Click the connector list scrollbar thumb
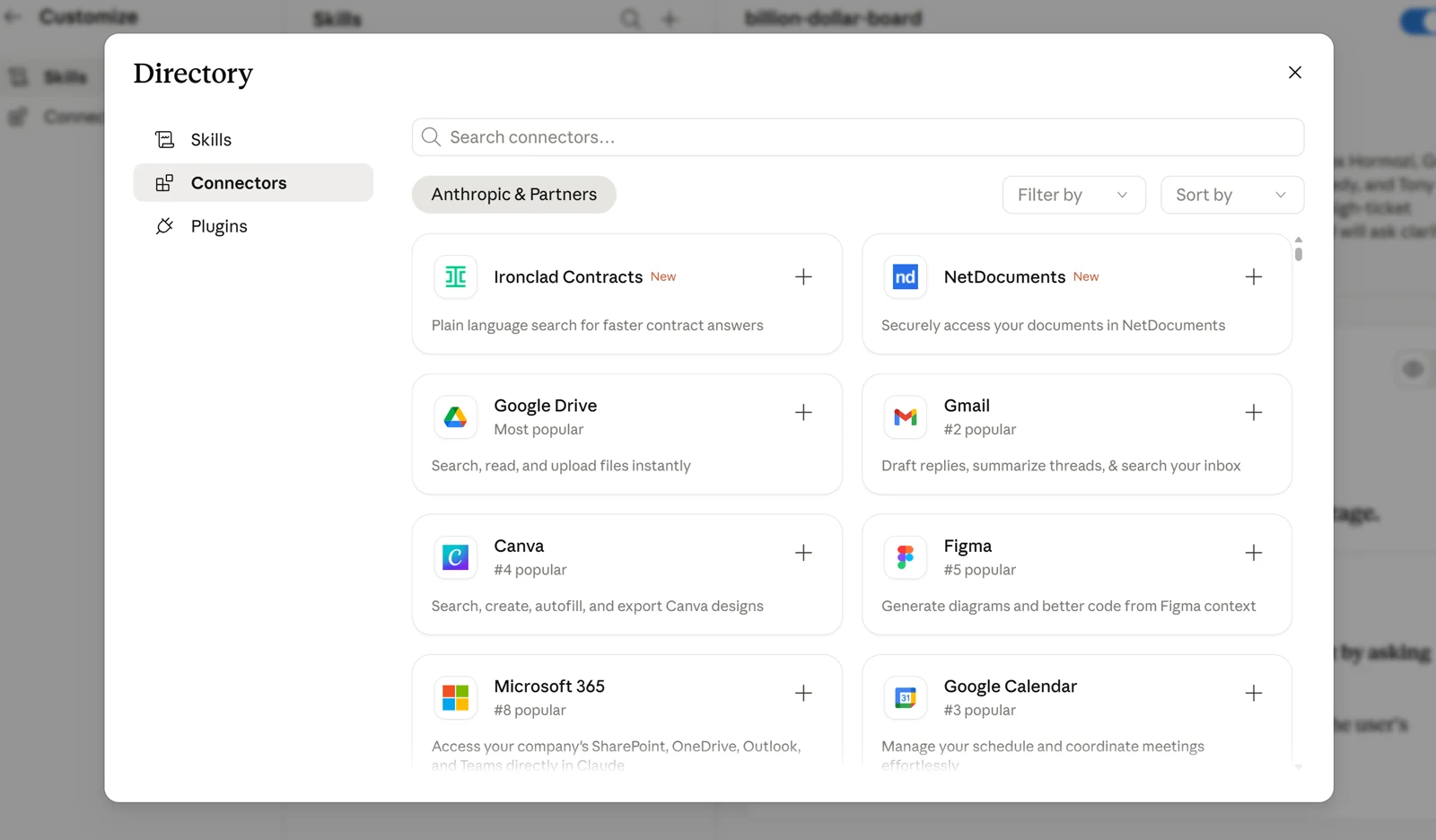The image size is (1436, 840). 1299,253
